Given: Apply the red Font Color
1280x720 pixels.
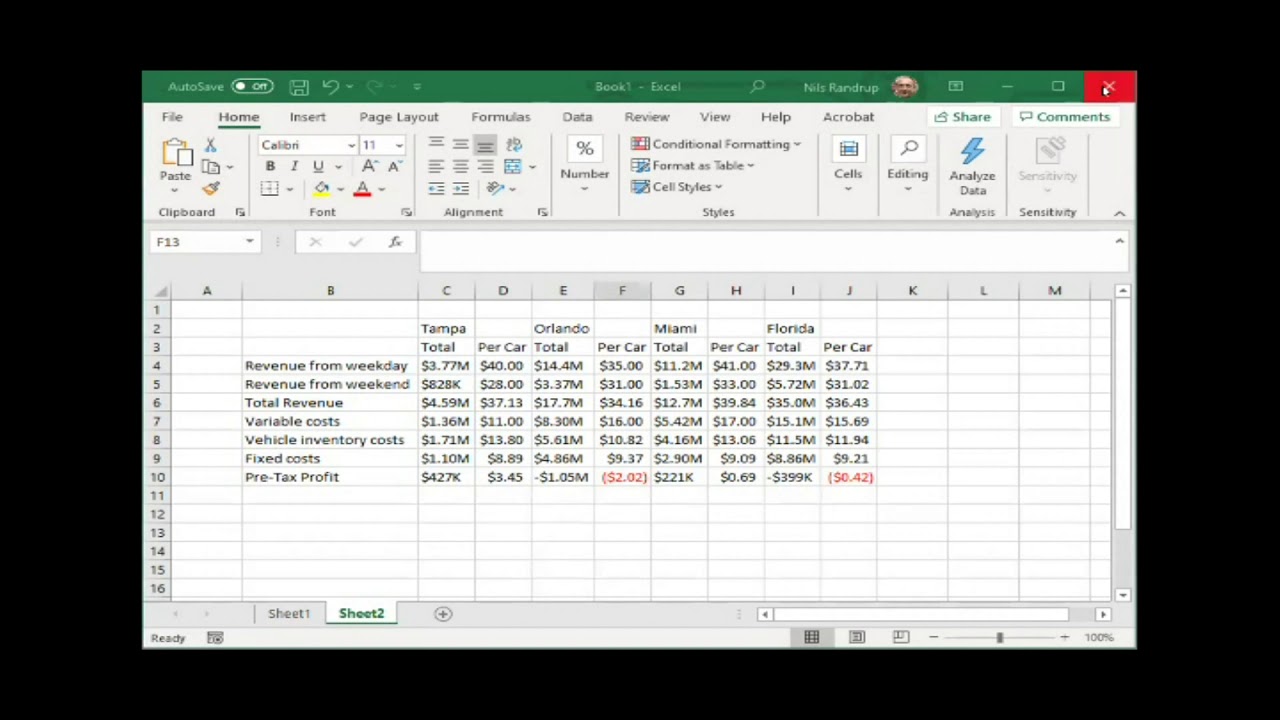Looking at the screenshot, I should coord(362,188).
